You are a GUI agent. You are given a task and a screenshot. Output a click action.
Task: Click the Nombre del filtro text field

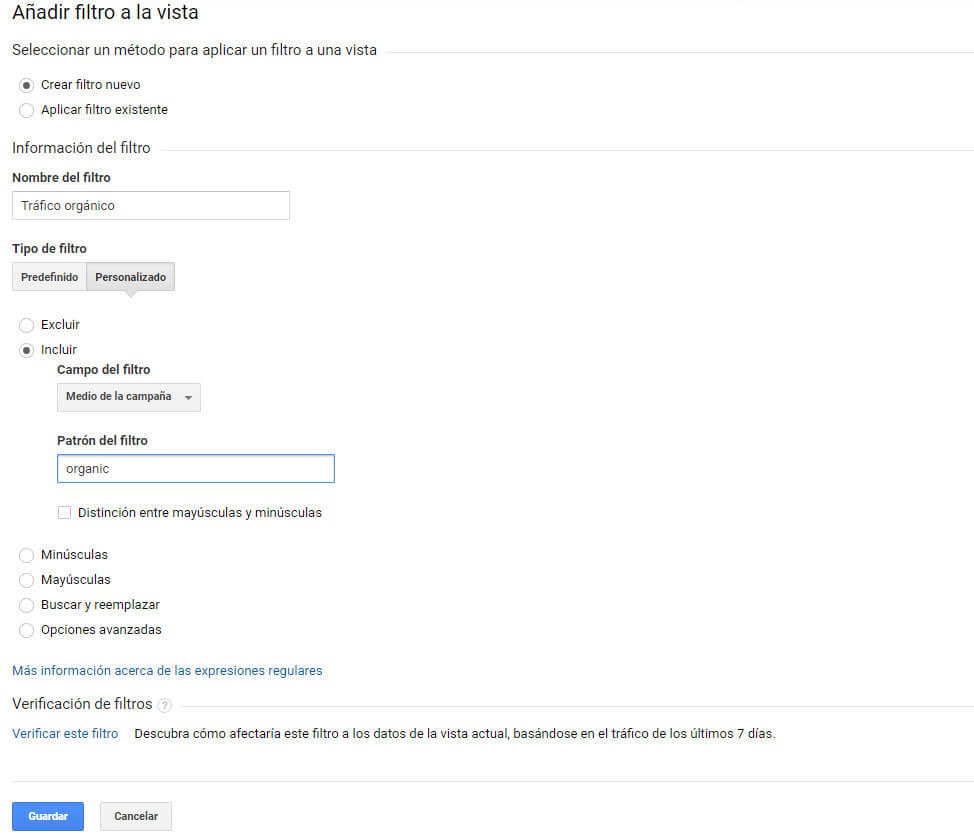[x=151, y=206]
